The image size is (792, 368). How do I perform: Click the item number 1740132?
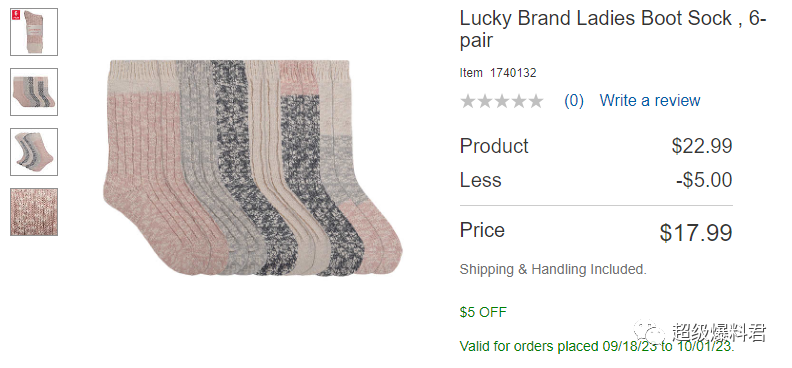513,73
